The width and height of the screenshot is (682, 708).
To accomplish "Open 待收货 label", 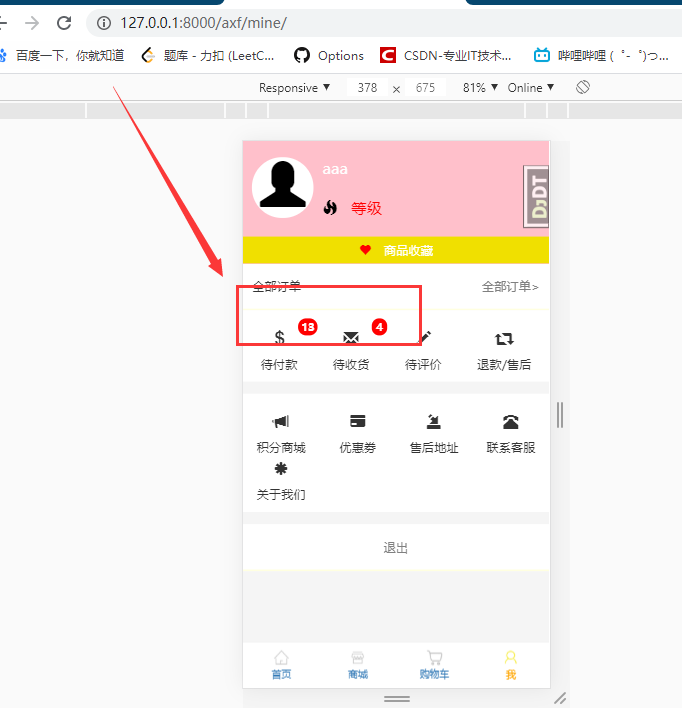I will tap(351, 364).
